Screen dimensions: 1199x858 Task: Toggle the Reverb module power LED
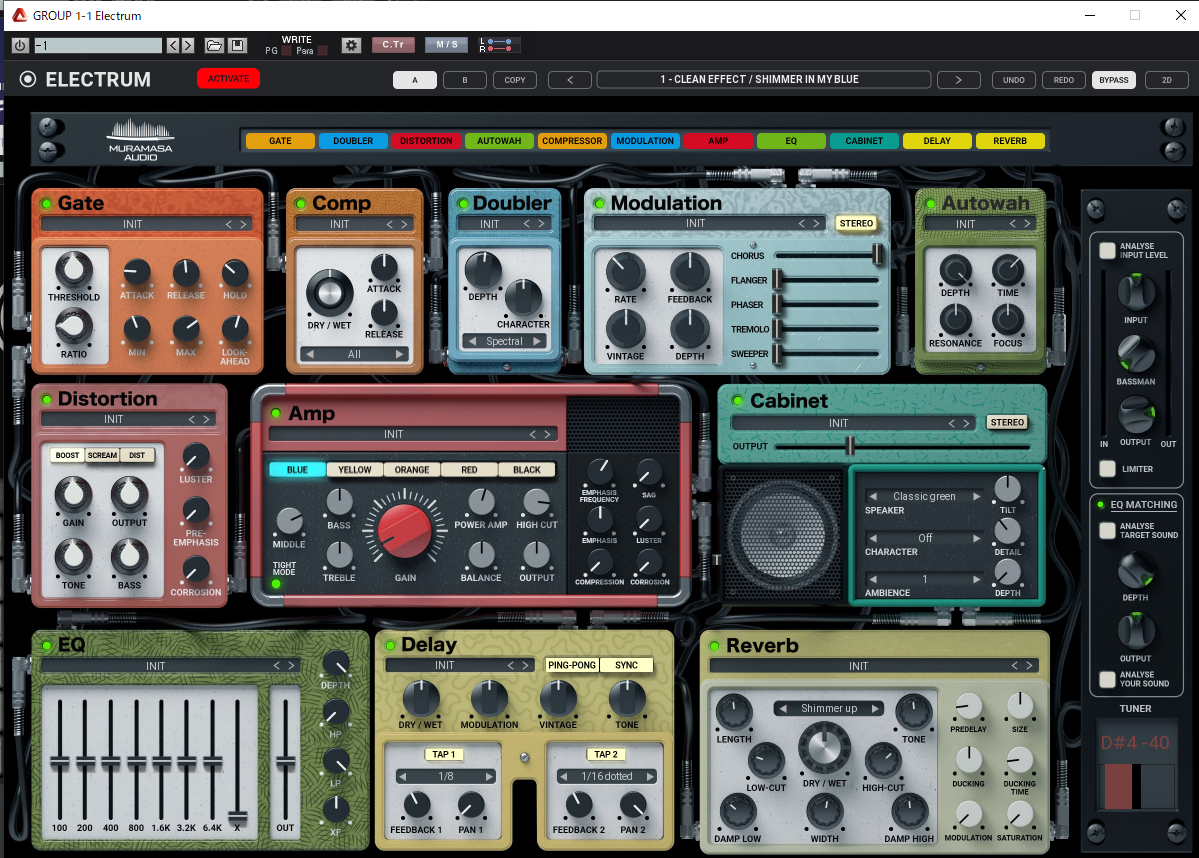[715, 646]
